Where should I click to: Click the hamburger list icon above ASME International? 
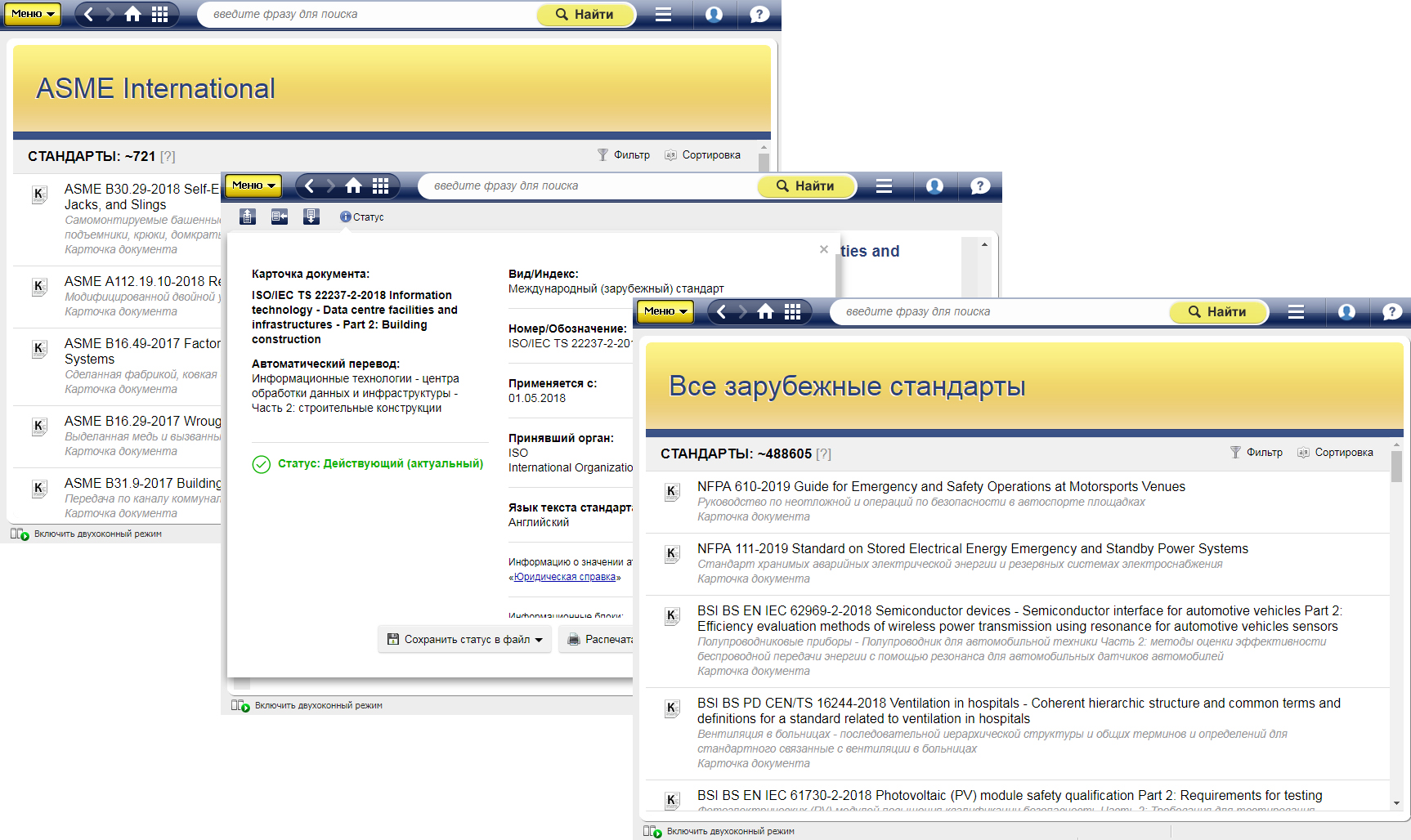click(663, 14)
